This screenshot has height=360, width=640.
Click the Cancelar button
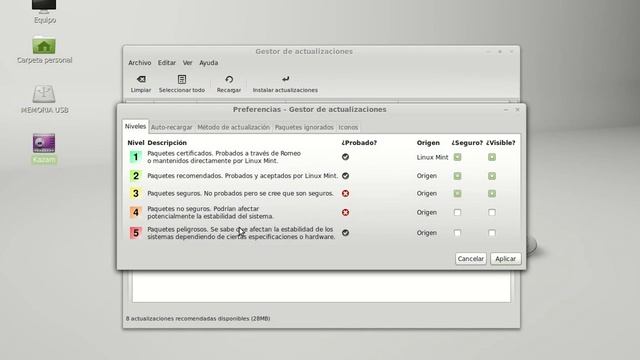471,259
